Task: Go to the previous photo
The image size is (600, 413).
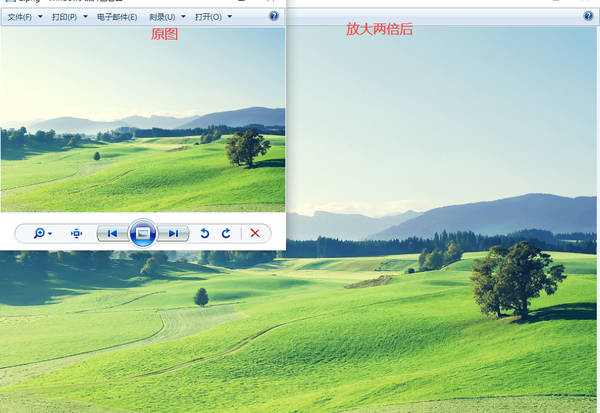Action: (x=112, y=233)
